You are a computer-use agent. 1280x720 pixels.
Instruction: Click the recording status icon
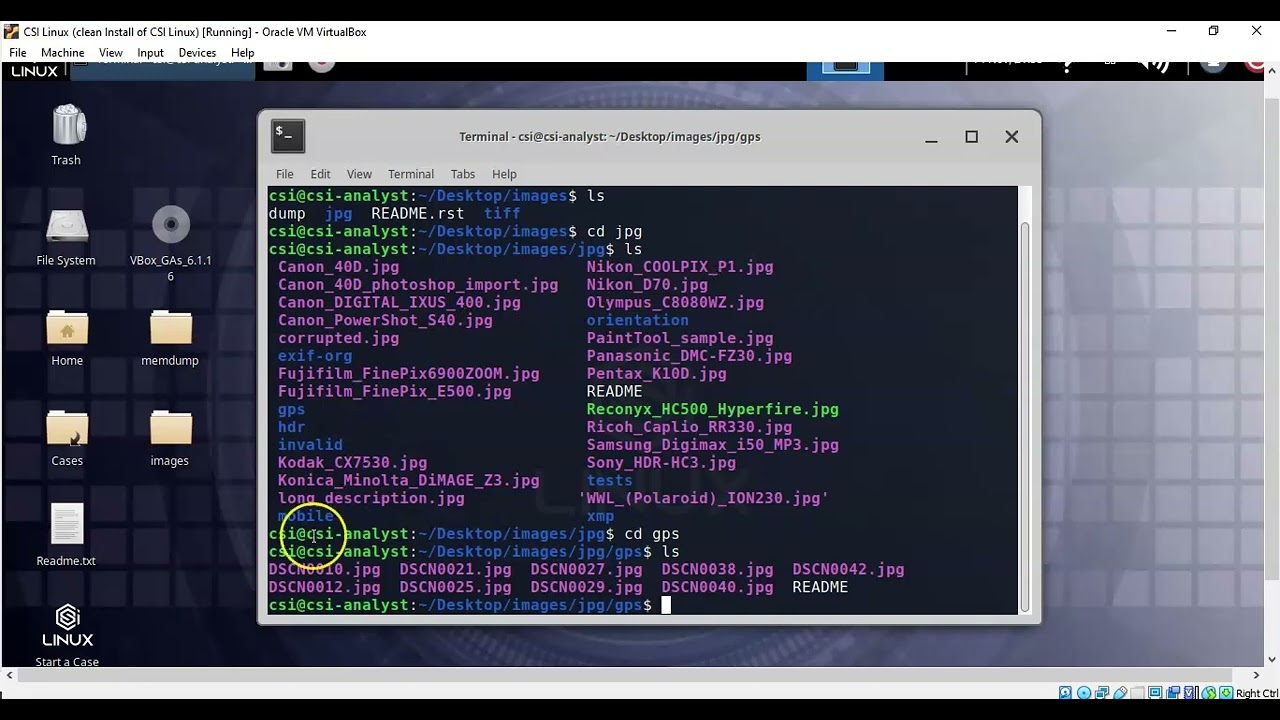click(1173, 693)
